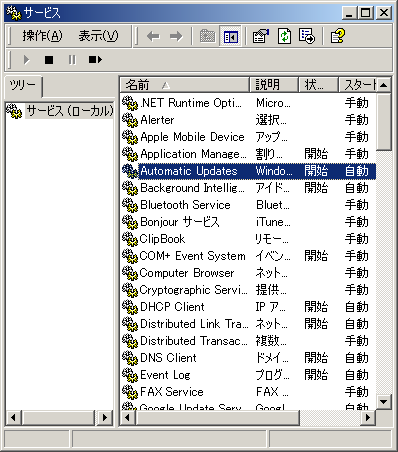Click the tree pane scroll right arrow
The image size is (398, 452).
pyautogui.click(x=105, y=417)
